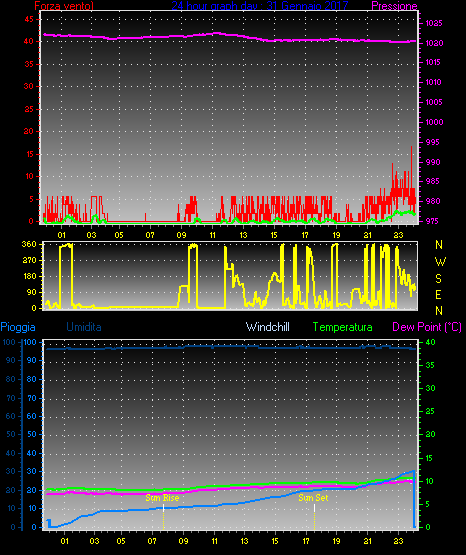This screenshot has width=466, height=555.
Task: Click hour label 19 under the temperature chart
Action: 336,541
